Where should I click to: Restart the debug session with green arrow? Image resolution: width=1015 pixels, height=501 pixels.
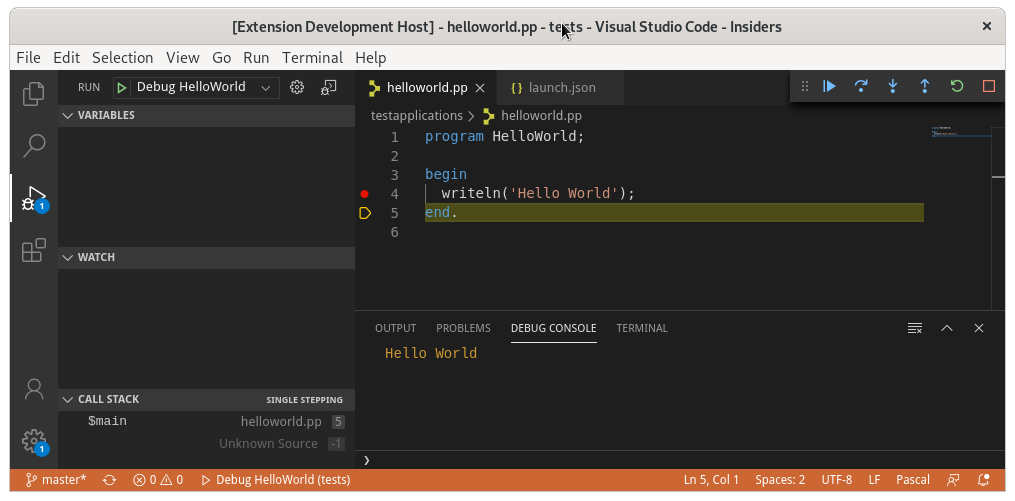pyautogui.click(x=957, y=86)
